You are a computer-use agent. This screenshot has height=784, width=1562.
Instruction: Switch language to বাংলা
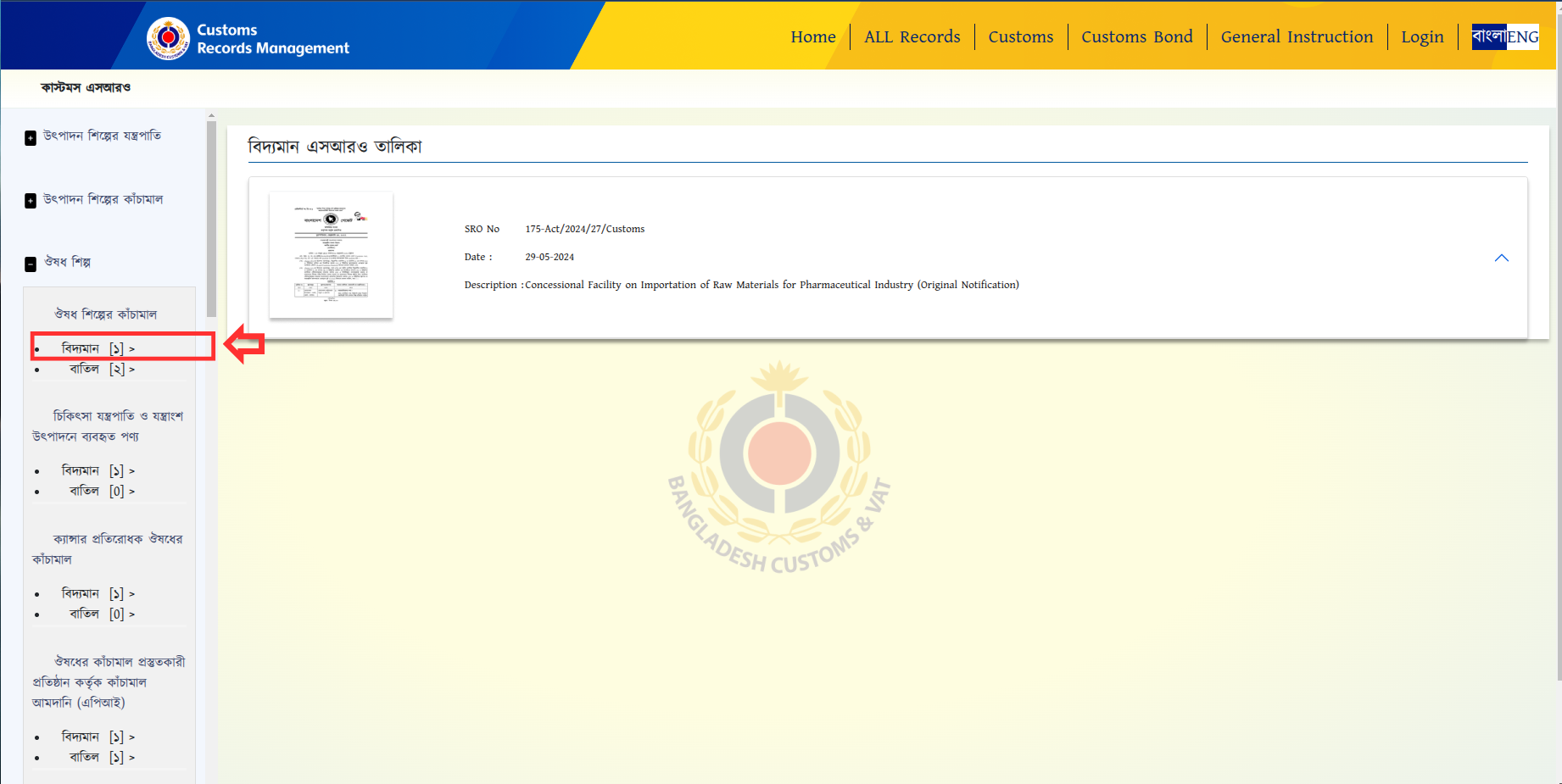1488,36
